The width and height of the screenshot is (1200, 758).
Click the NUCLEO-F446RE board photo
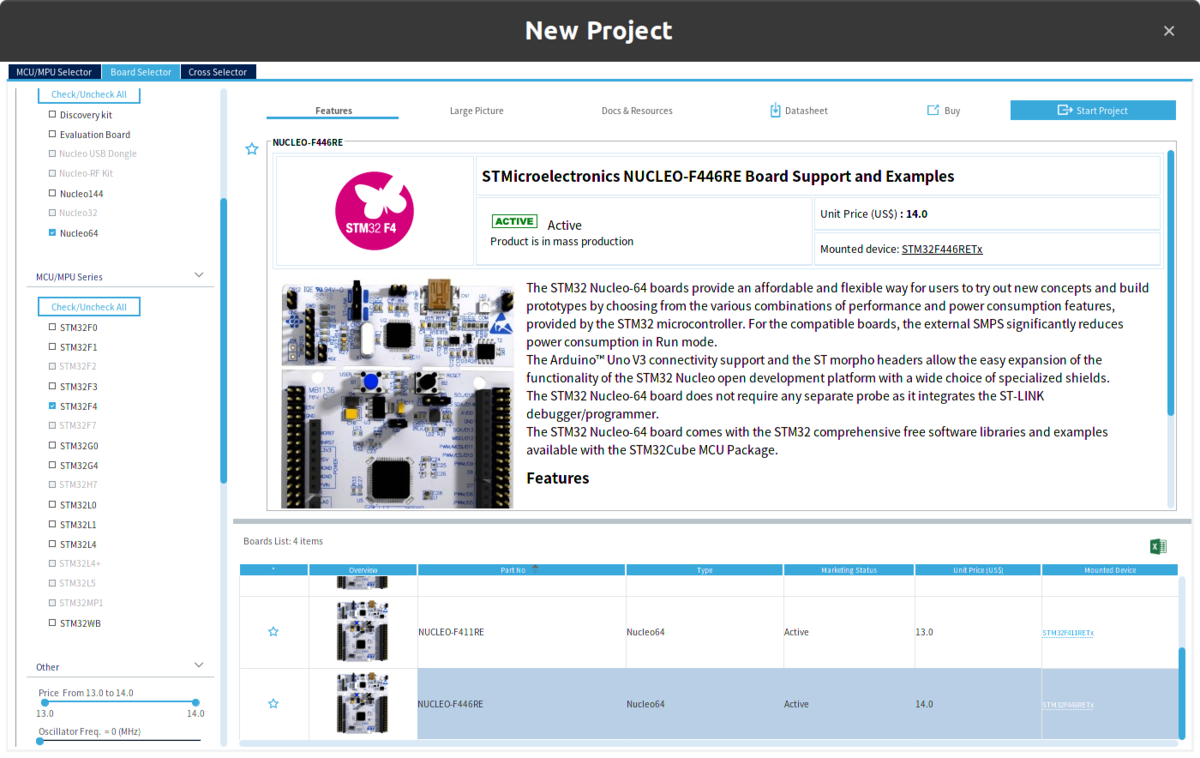[x=397, y=394]
